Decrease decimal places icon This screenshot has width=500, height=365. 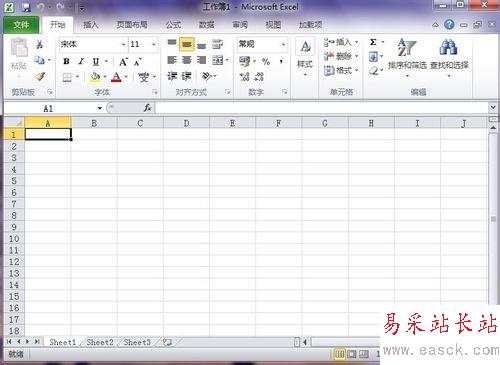tap(259, 77)
